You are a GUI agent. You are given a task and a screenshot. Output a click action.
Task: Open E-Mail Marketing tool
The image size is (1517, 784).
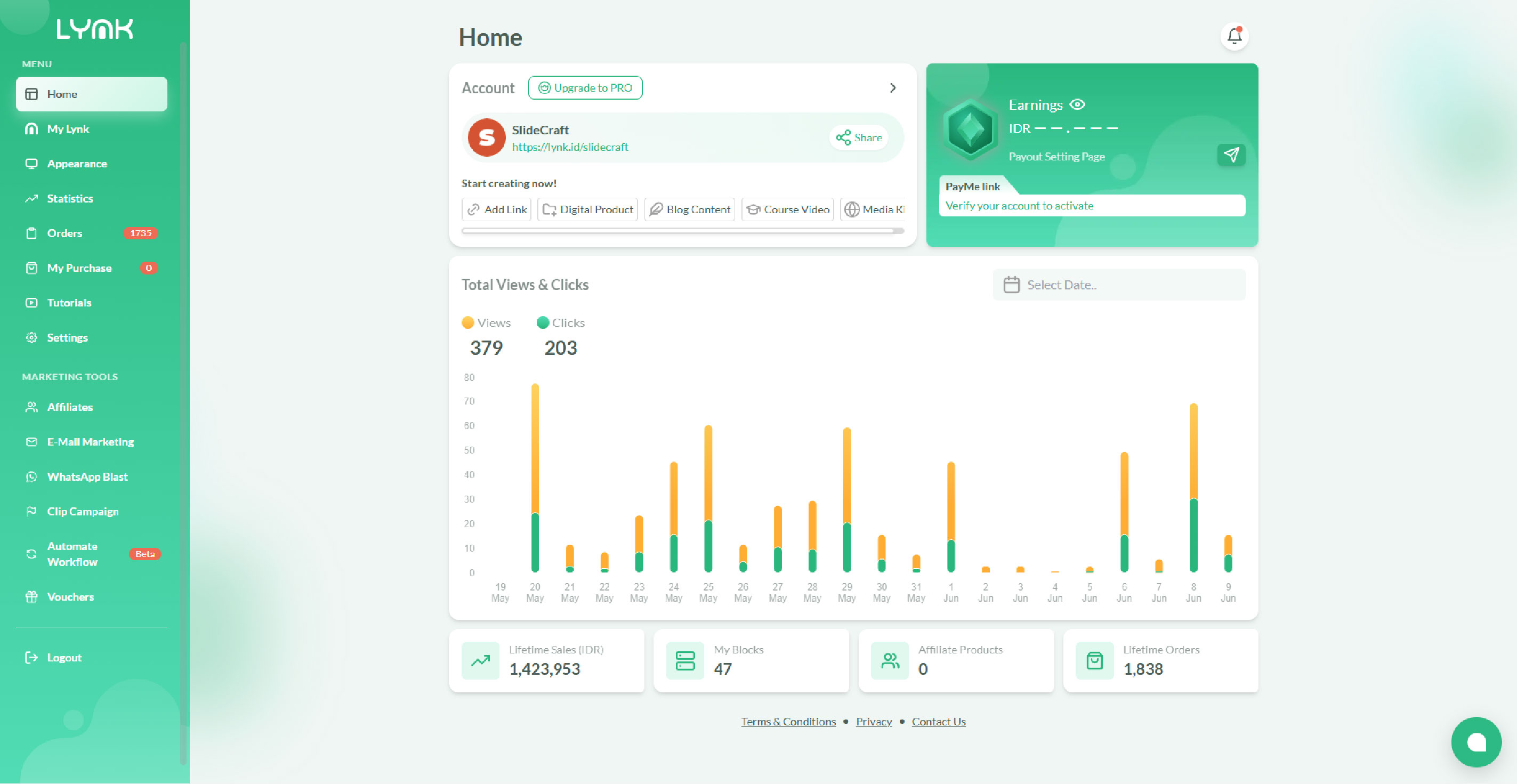pyautogui.click(x=91, y=442)
